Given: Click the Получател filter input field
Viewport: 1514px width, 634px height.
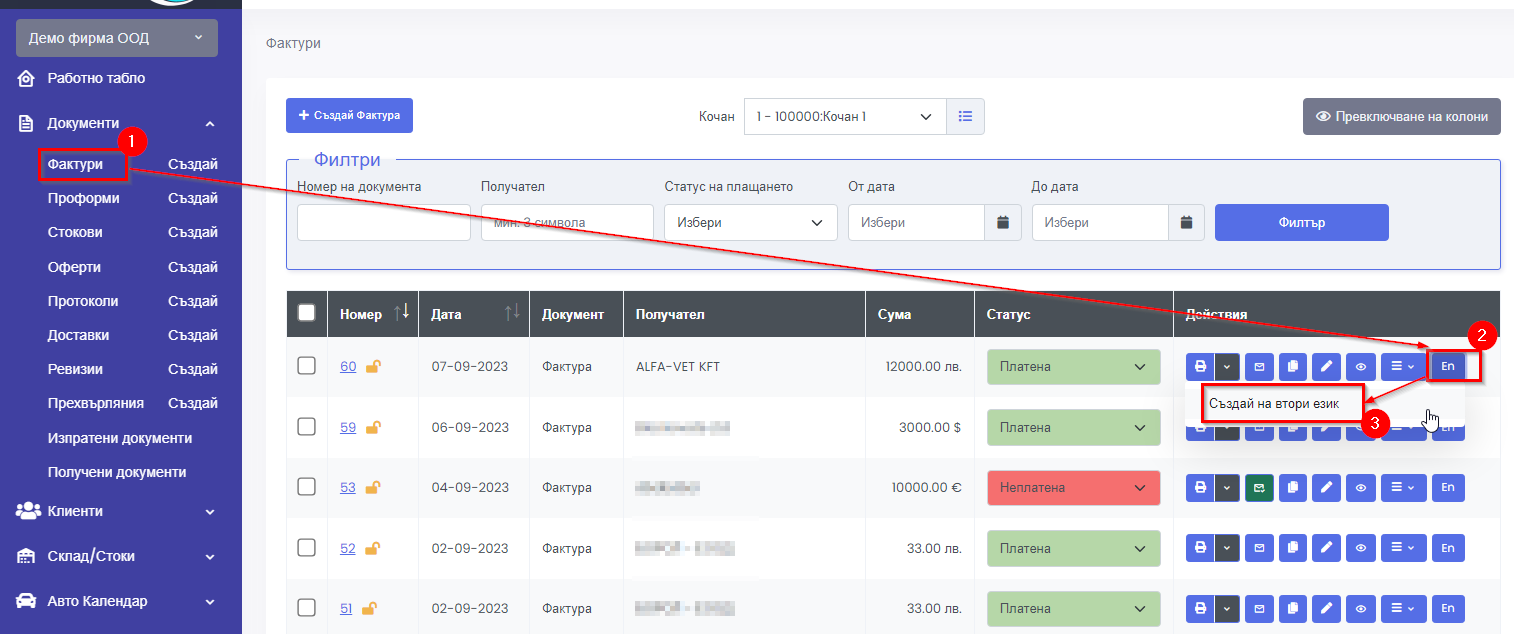Looking at the screenshot, I should click(x=566, y=222).
